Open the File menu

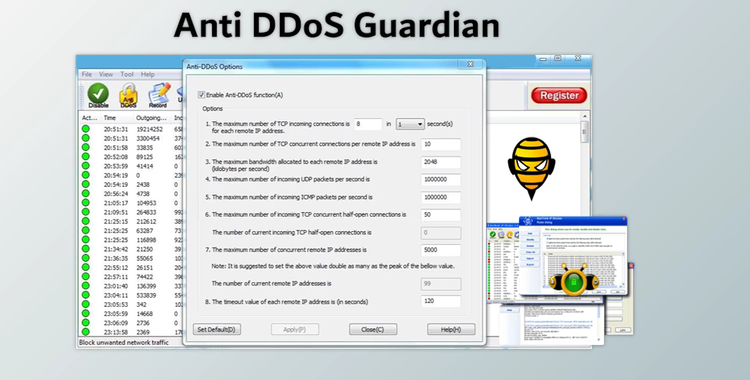(87, 74)
